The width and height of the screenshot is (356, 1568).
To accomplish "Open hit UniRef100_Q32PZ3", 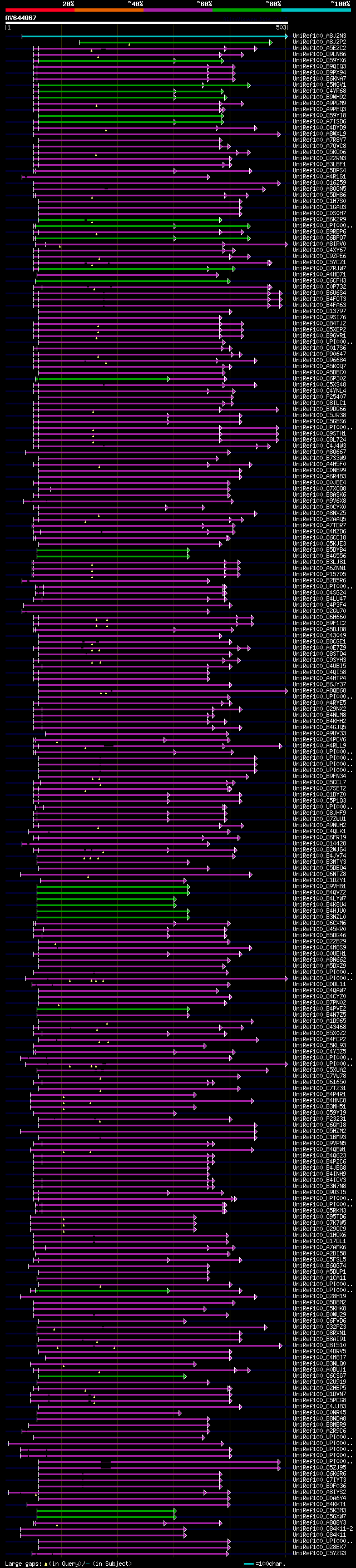I will click(319, 1327).
